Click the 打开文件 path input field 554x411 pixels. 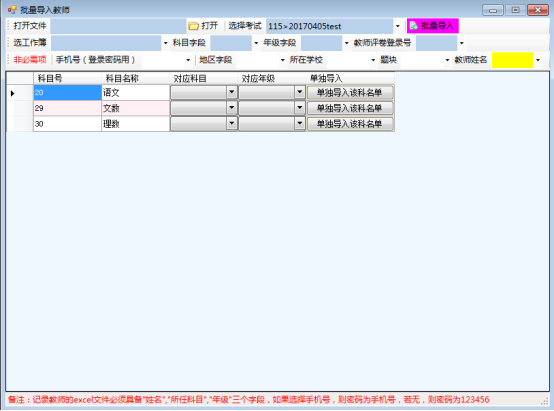point(118,26)
